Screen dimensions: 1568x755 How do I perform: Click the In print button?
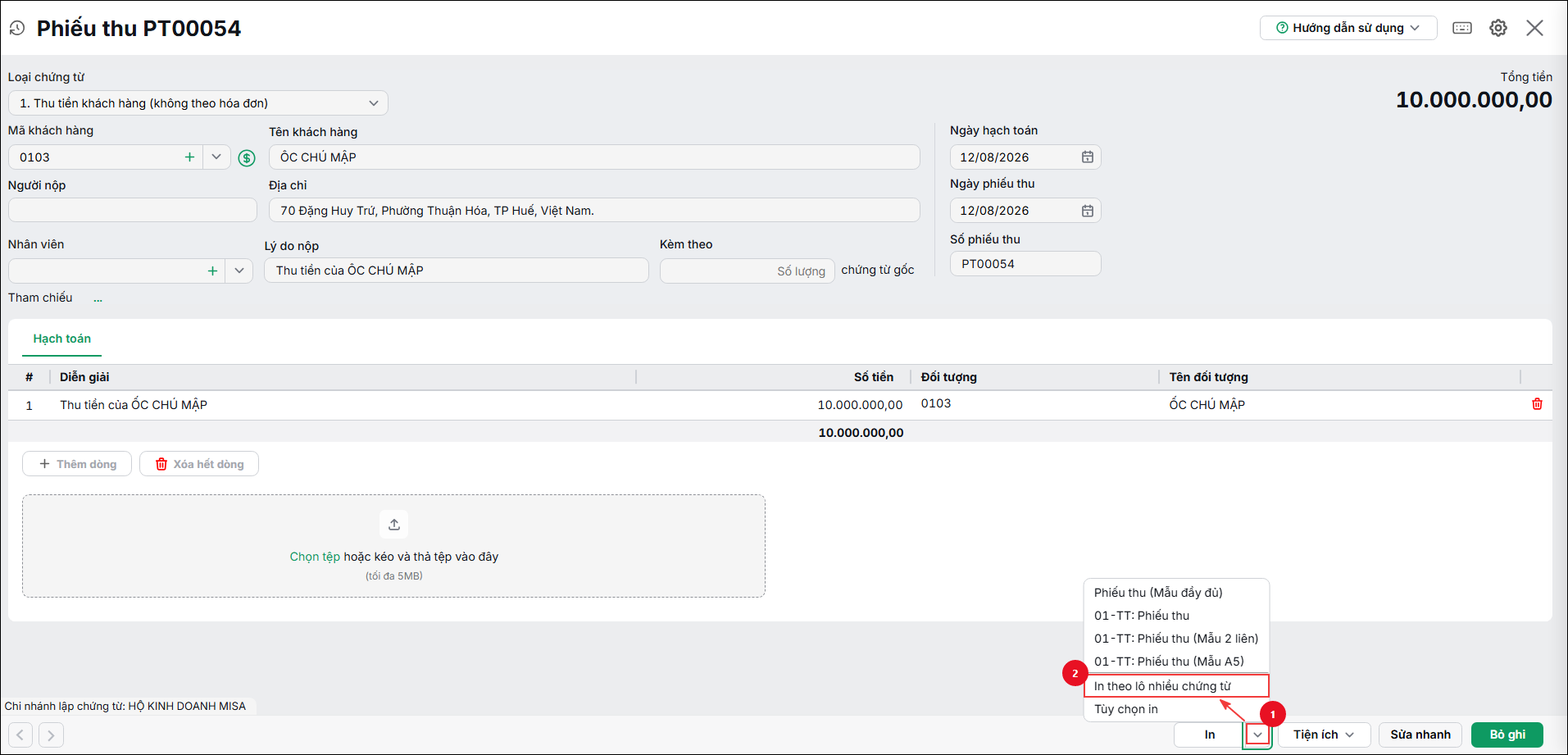[1210, 735]
